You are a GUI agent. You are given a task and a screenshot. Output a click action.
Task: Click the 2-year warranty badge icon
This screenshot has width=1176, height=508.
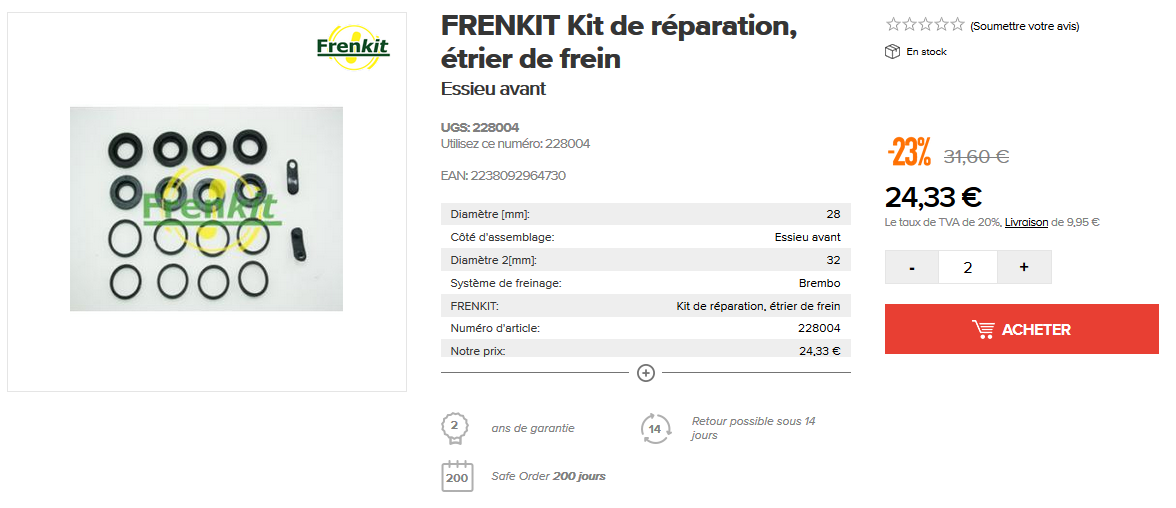point(455,428)
